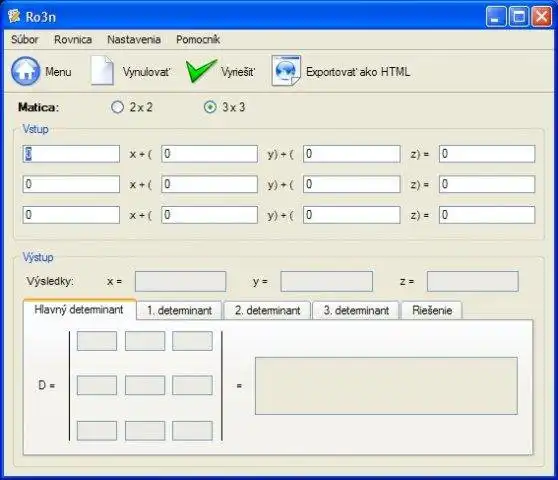
Task: Focus the third-row y coefficient field
Action: click(210, 215)
